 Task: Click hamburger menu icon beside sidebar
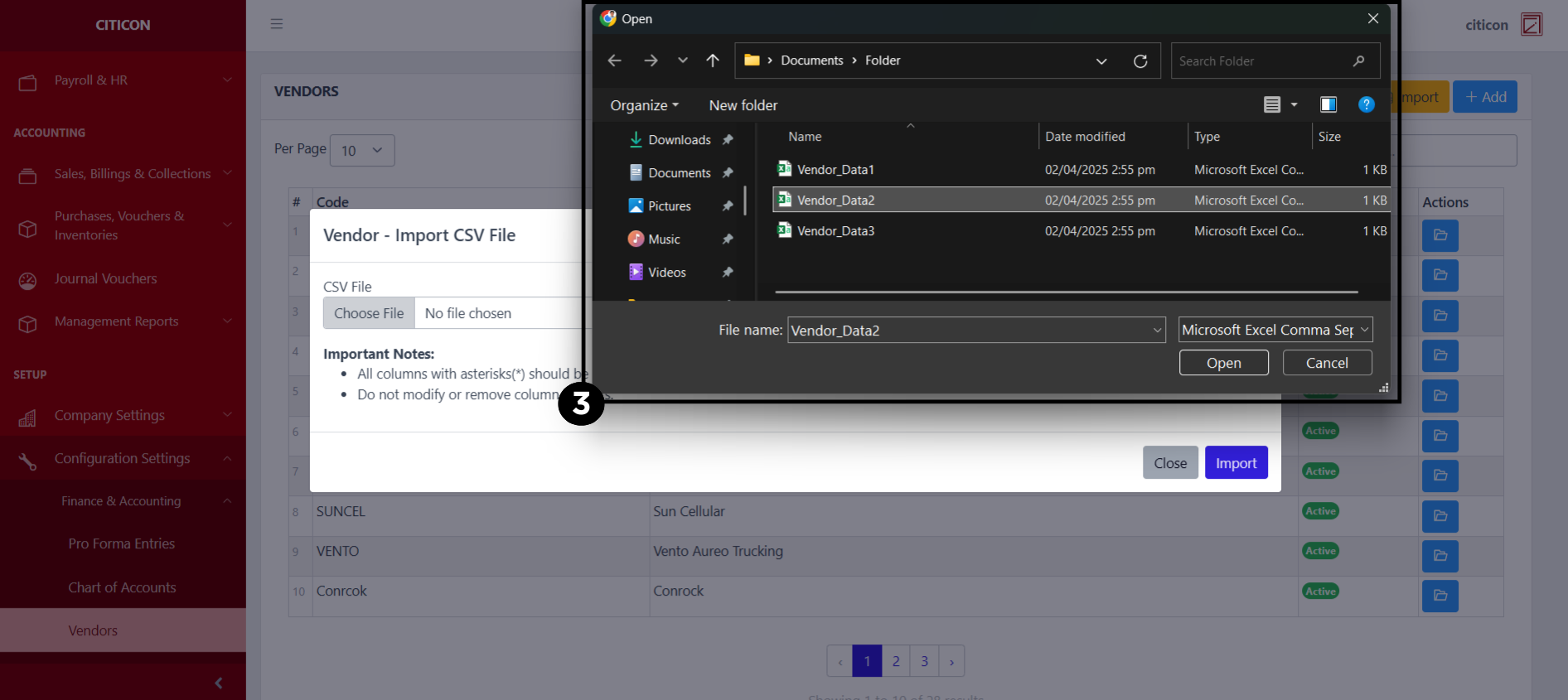[277, 24]
